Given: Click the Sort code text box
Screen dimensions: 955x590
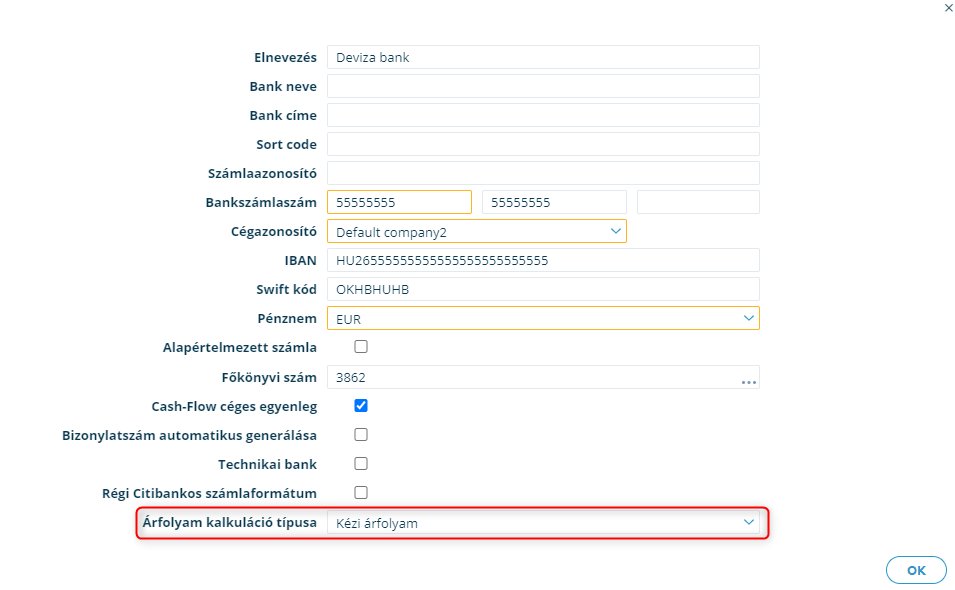Looking at the screenshot, I should pos(543,144).
